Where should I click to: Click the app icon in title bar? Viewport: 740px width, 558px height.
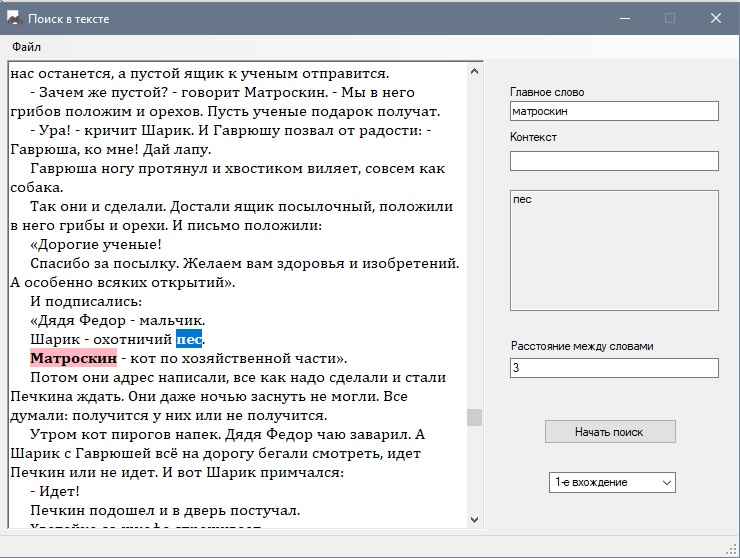[x=15, y=18]
